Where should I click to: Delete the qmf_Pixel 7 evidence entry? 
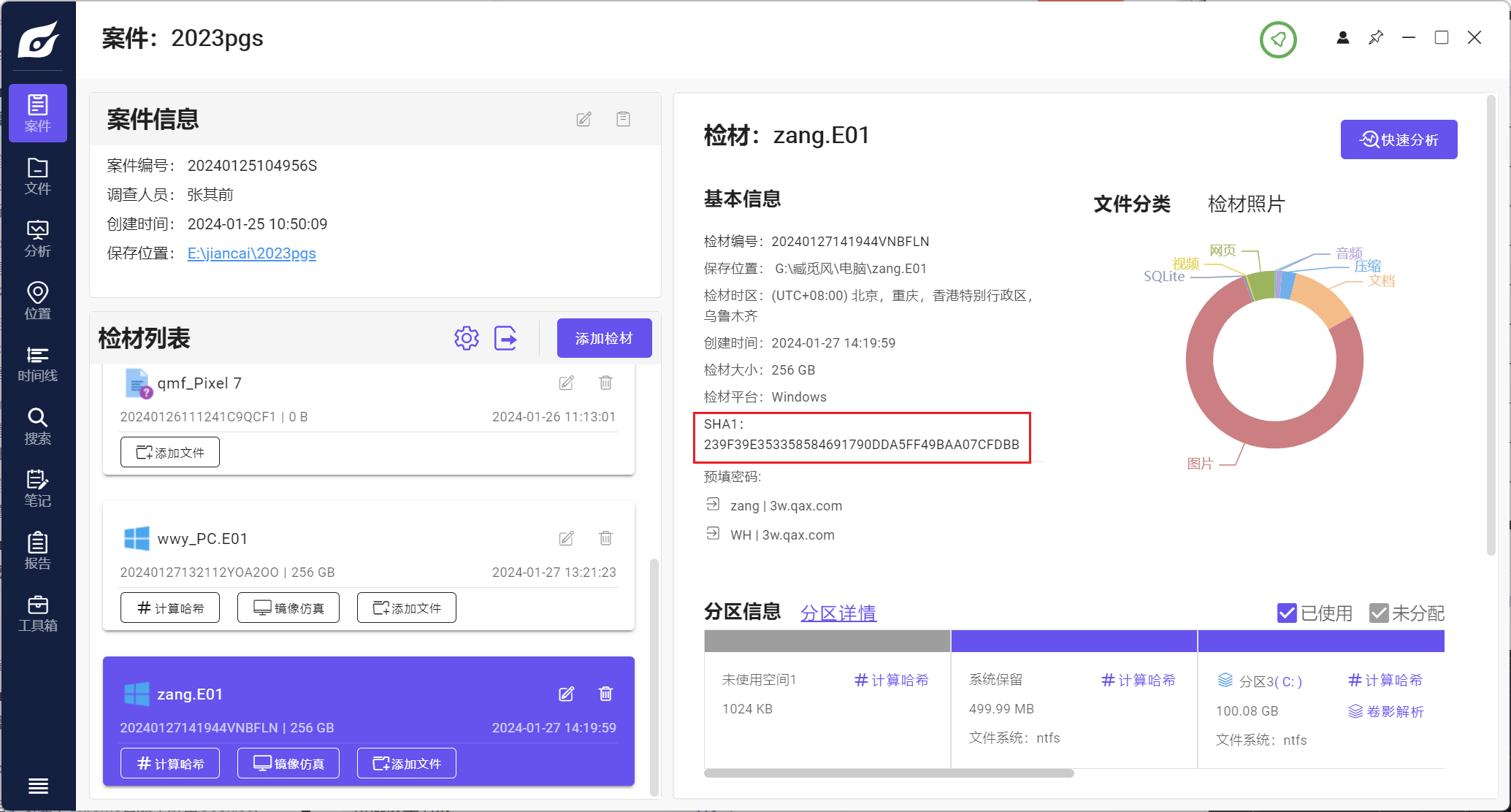pos(605,383)
